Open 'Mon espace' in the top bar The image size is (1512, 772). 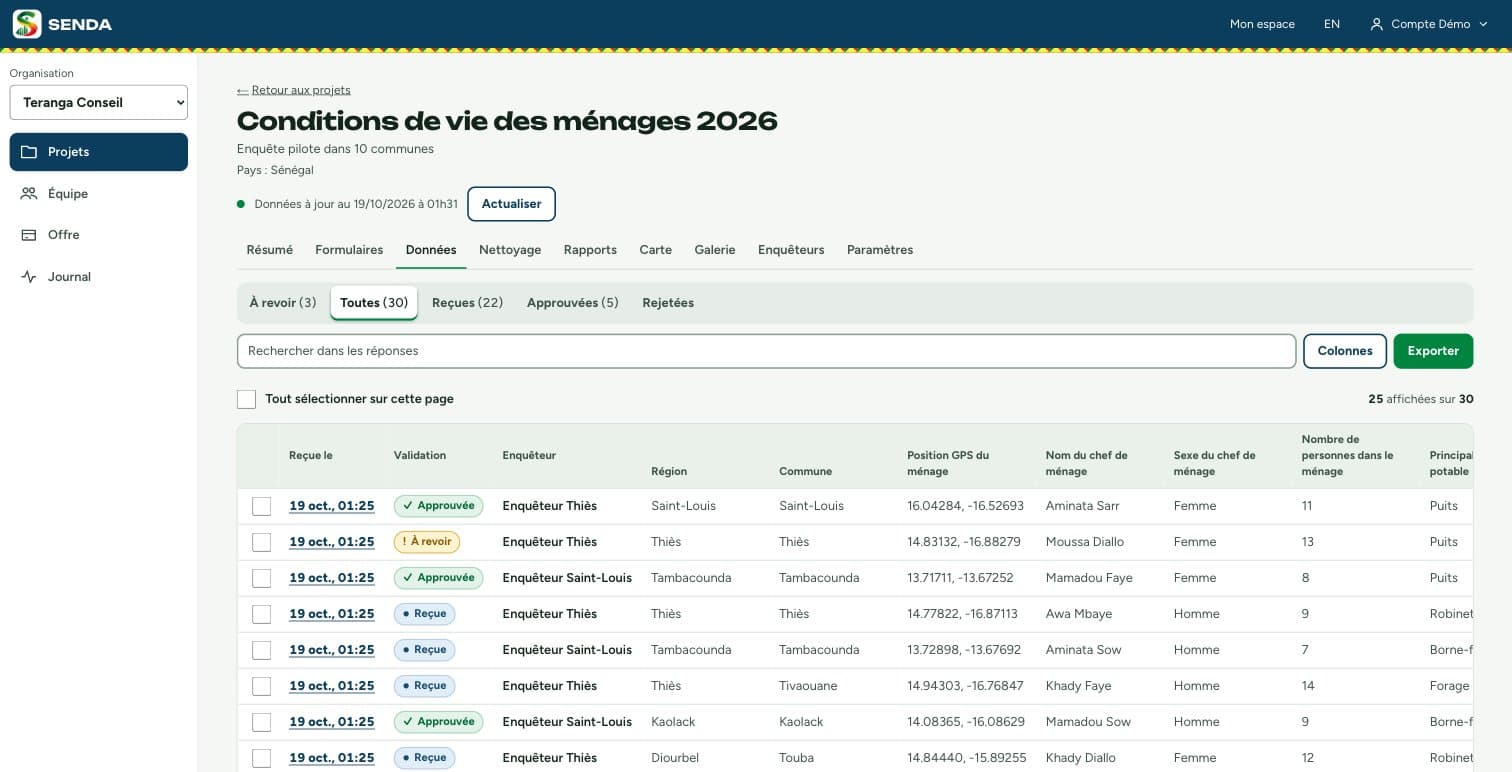coord(1262,24)
